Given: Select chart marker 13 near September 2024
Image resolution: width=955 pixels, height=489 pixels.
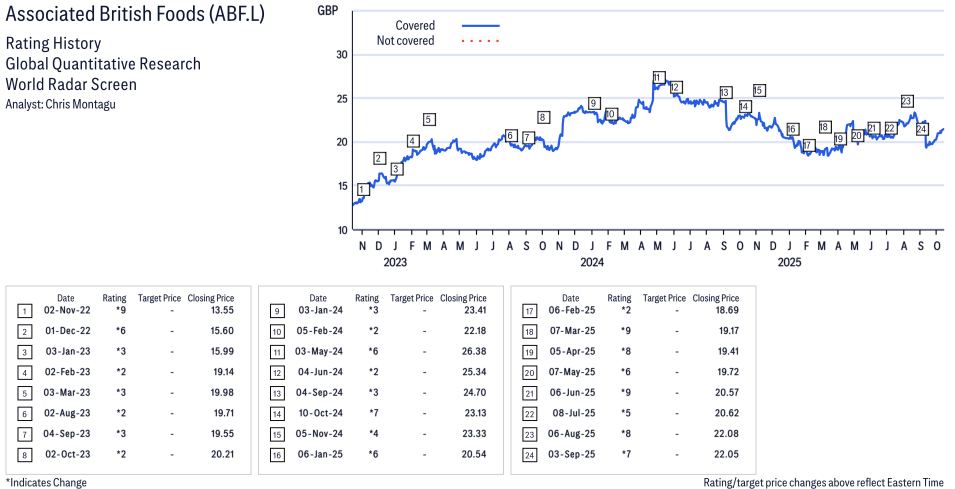Looking at the screenshot, I should pos(725,93).
